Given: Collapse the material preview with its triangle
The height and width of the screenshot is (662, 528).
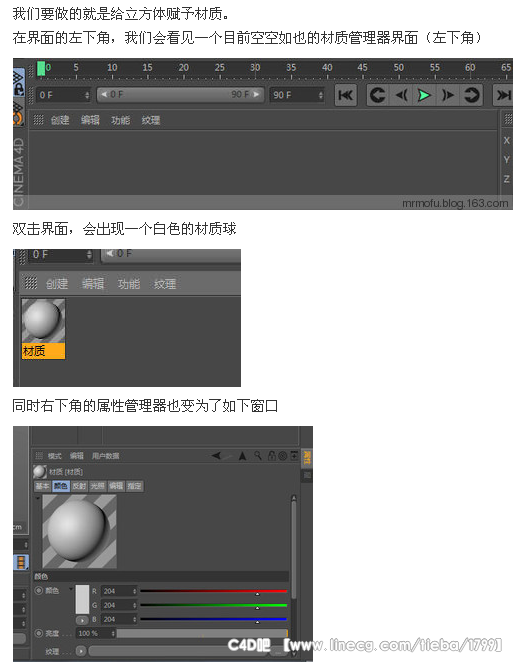Looking at the screenshot, I should 38,499.
